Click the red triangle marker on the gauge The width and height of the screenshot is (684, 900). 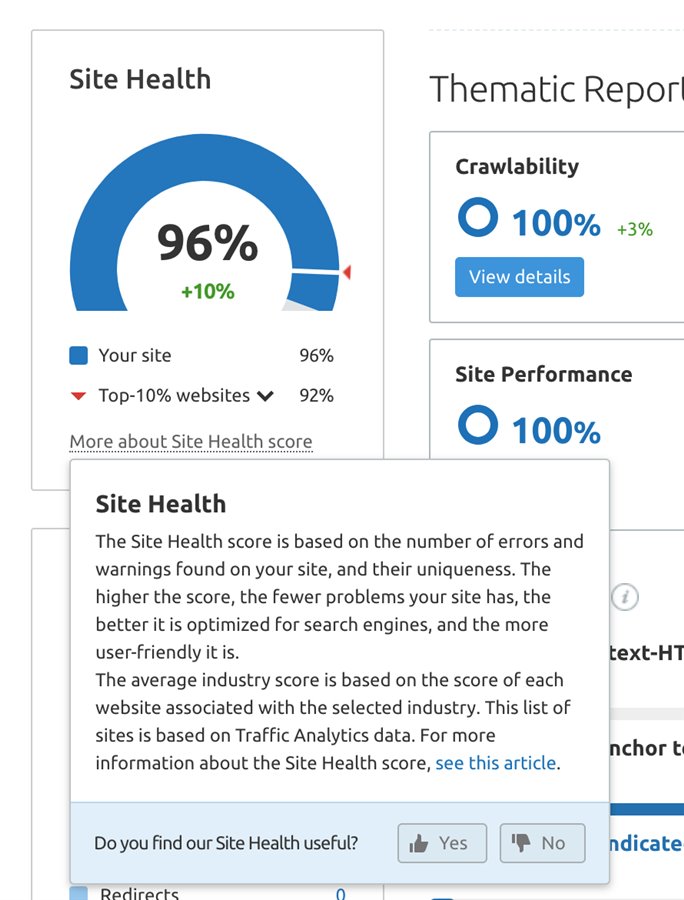347,272
